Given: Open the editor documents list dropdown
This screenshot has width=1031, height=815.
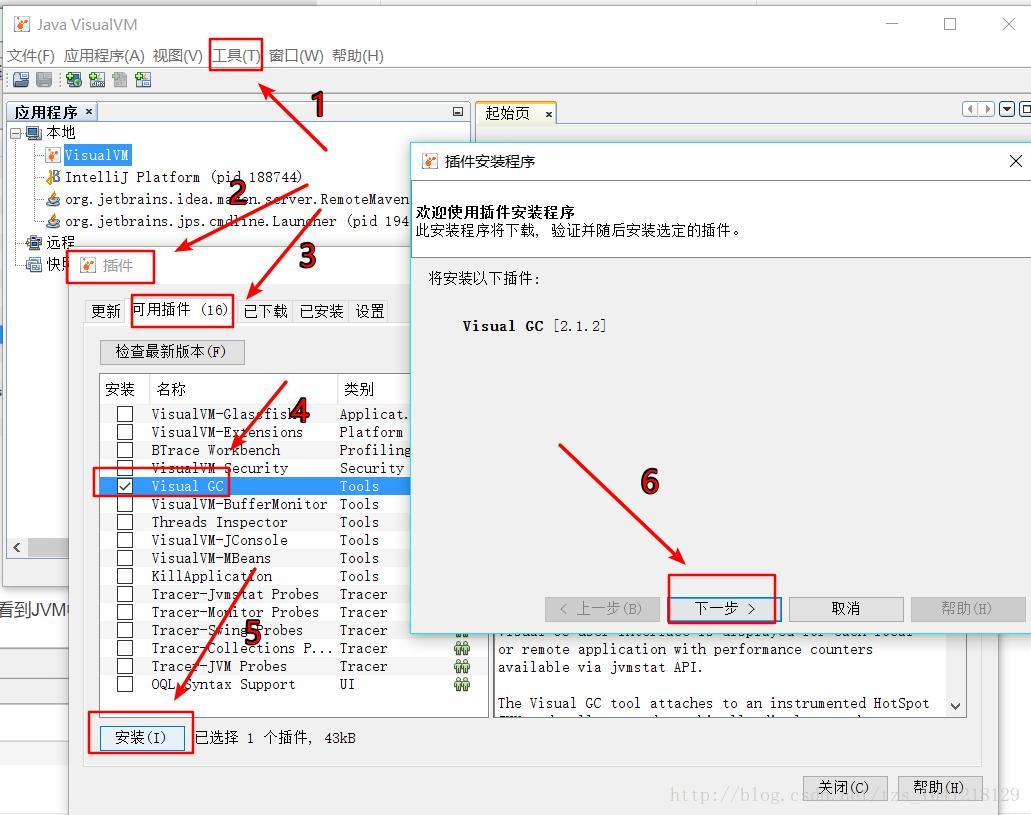Looking at the screenshot, I should click(x=1007, y=109).
